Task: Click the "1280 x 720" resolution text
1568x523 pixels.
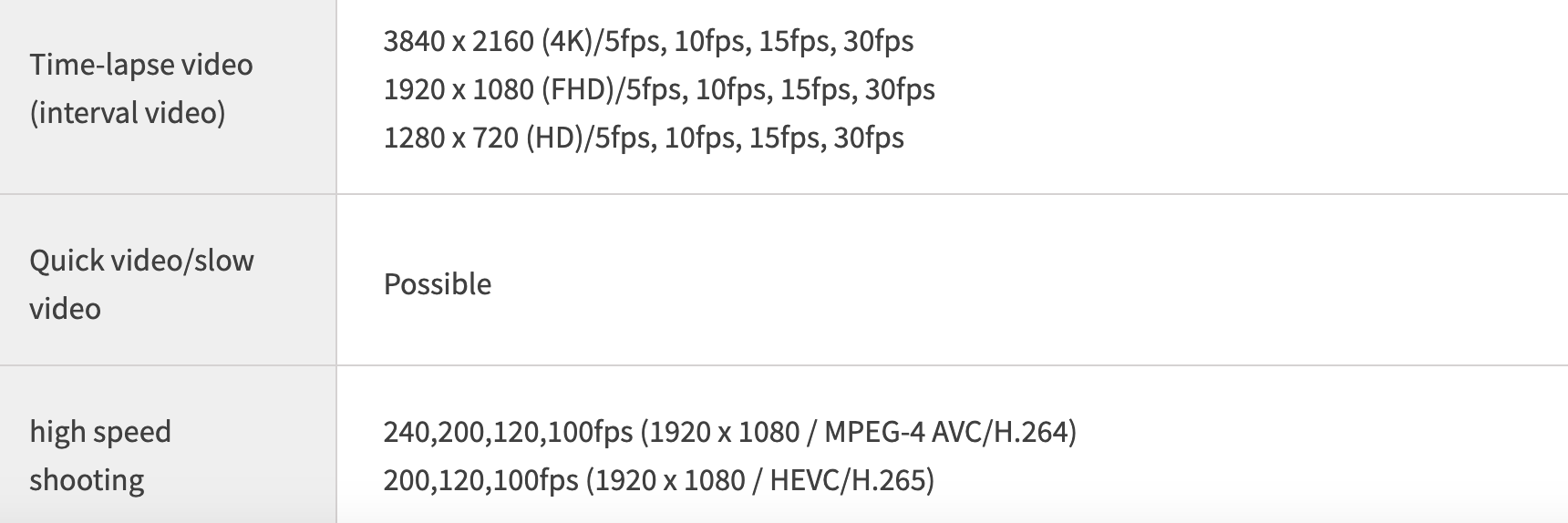Action: (x=450, y=138)
